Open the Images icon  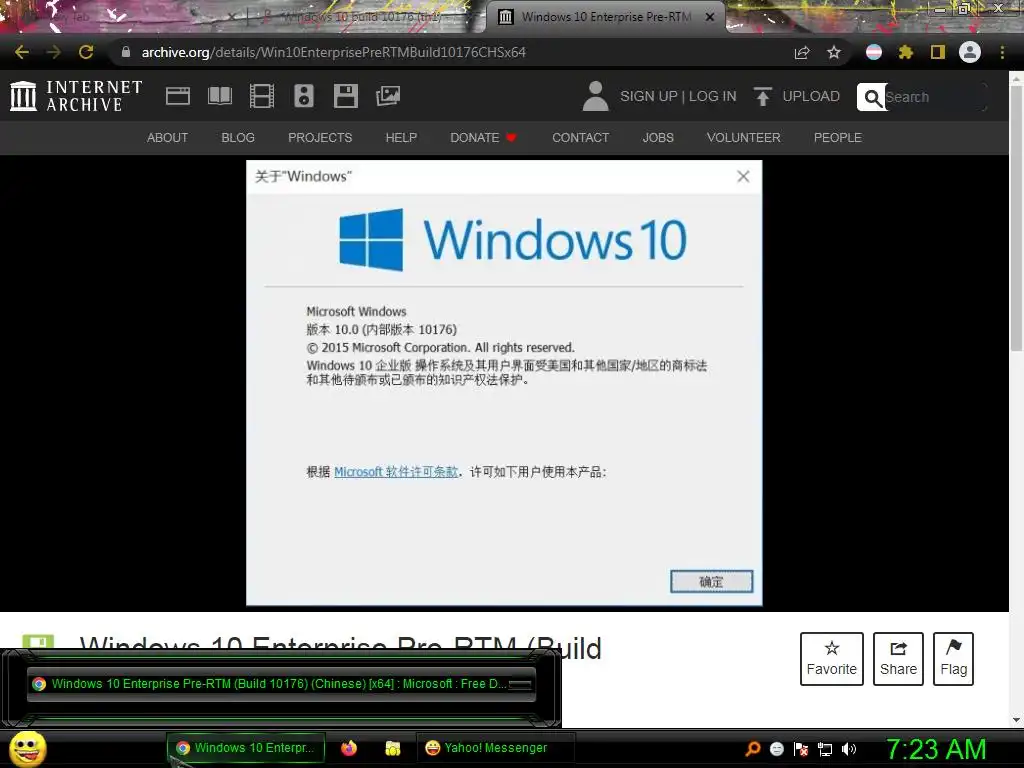pyautogui.click(x=388, y=96)
